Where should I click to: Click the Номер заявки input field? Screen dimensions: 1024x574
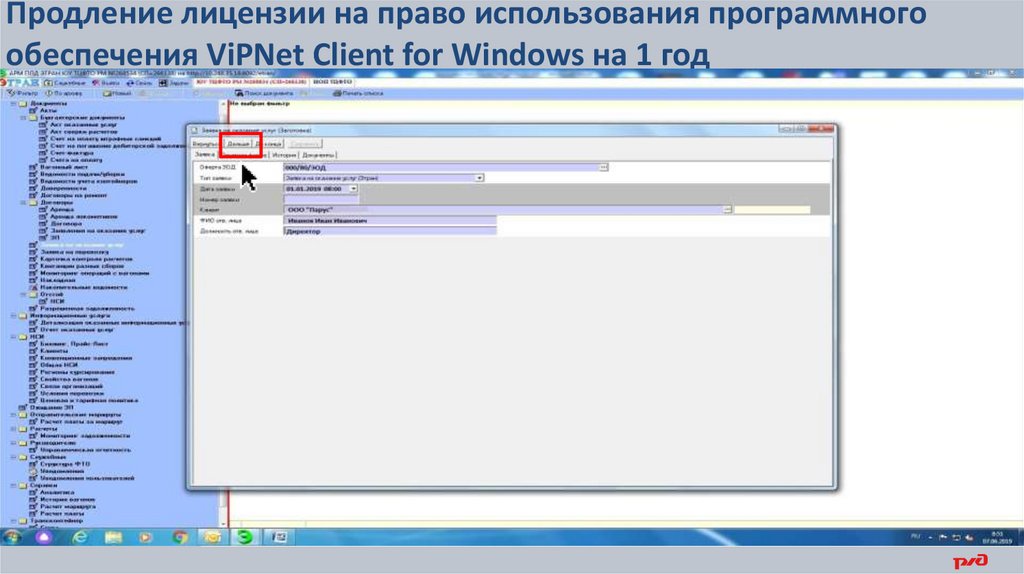click(x=321, y=199)
